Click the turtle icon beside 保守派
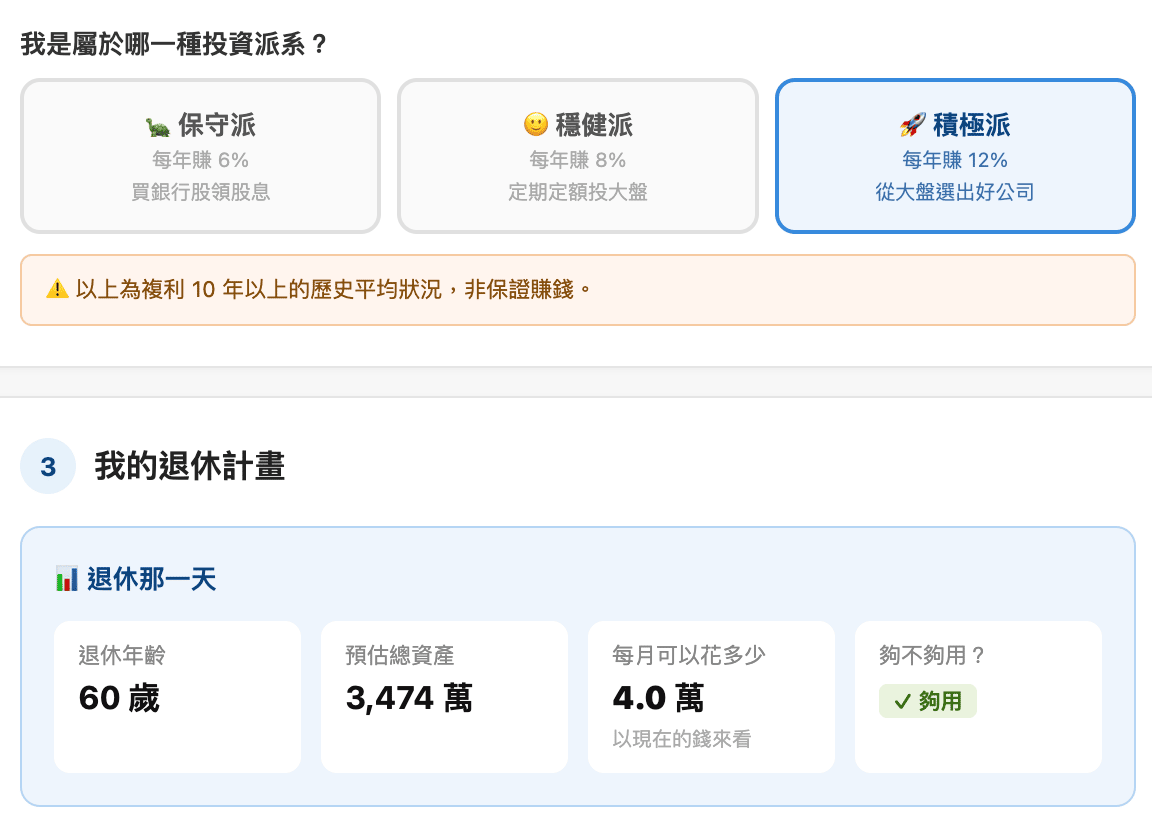 tap(158, 126)
